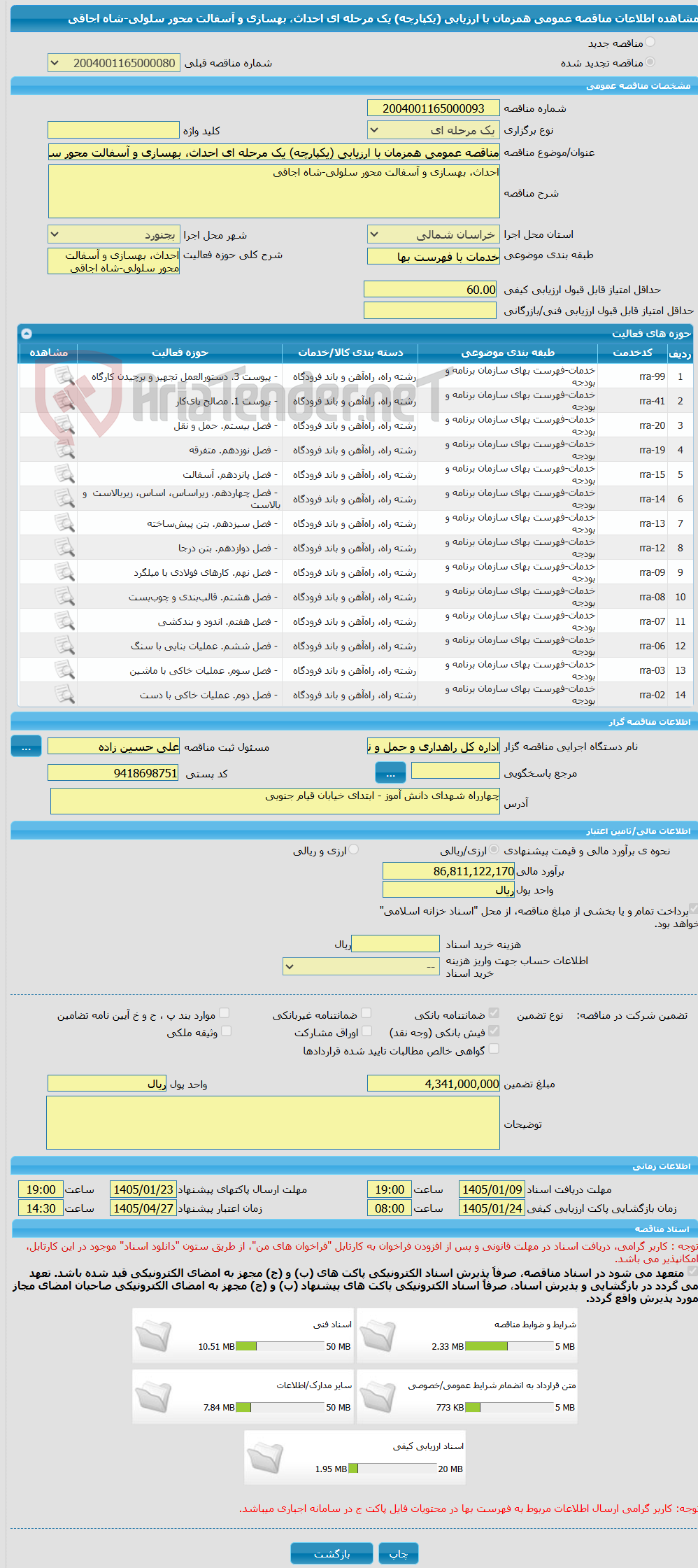Toggle the اوراق مشارکت checkbox

366,1031
